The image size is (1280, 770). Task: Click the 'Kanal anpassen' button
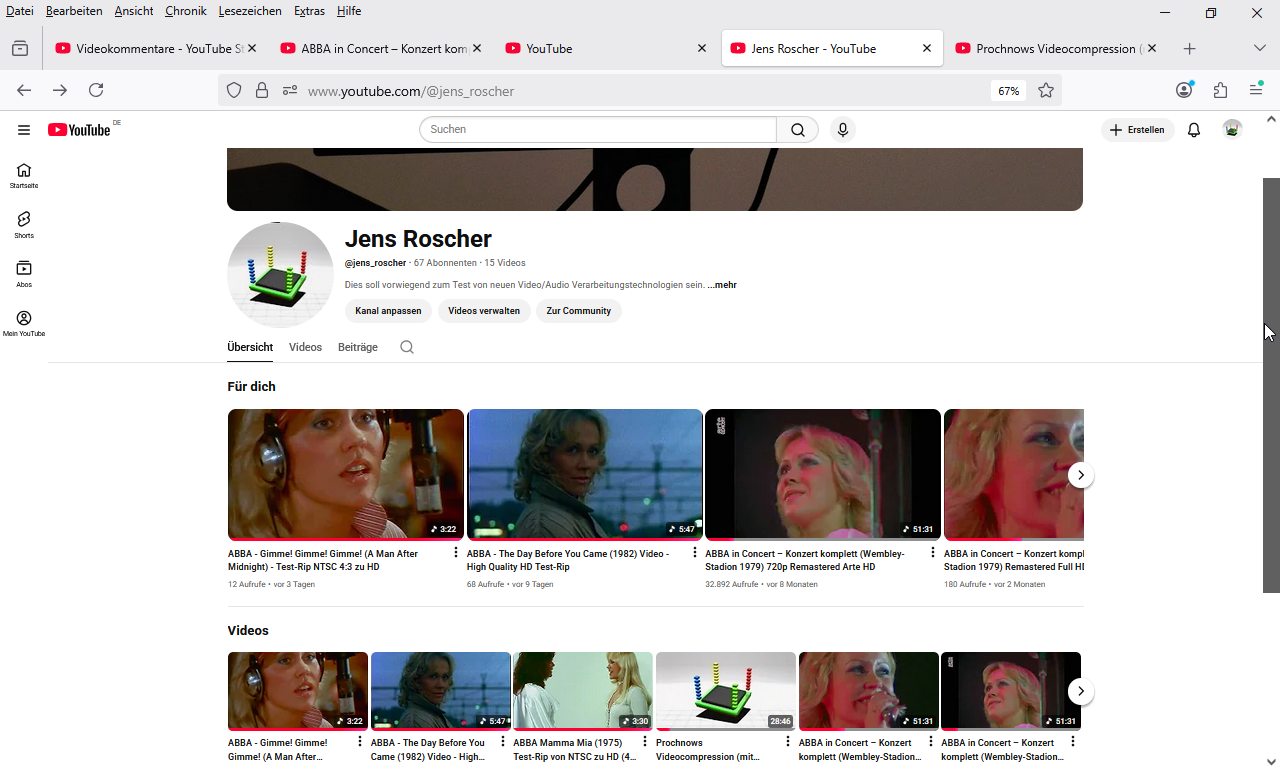[388, 311]
